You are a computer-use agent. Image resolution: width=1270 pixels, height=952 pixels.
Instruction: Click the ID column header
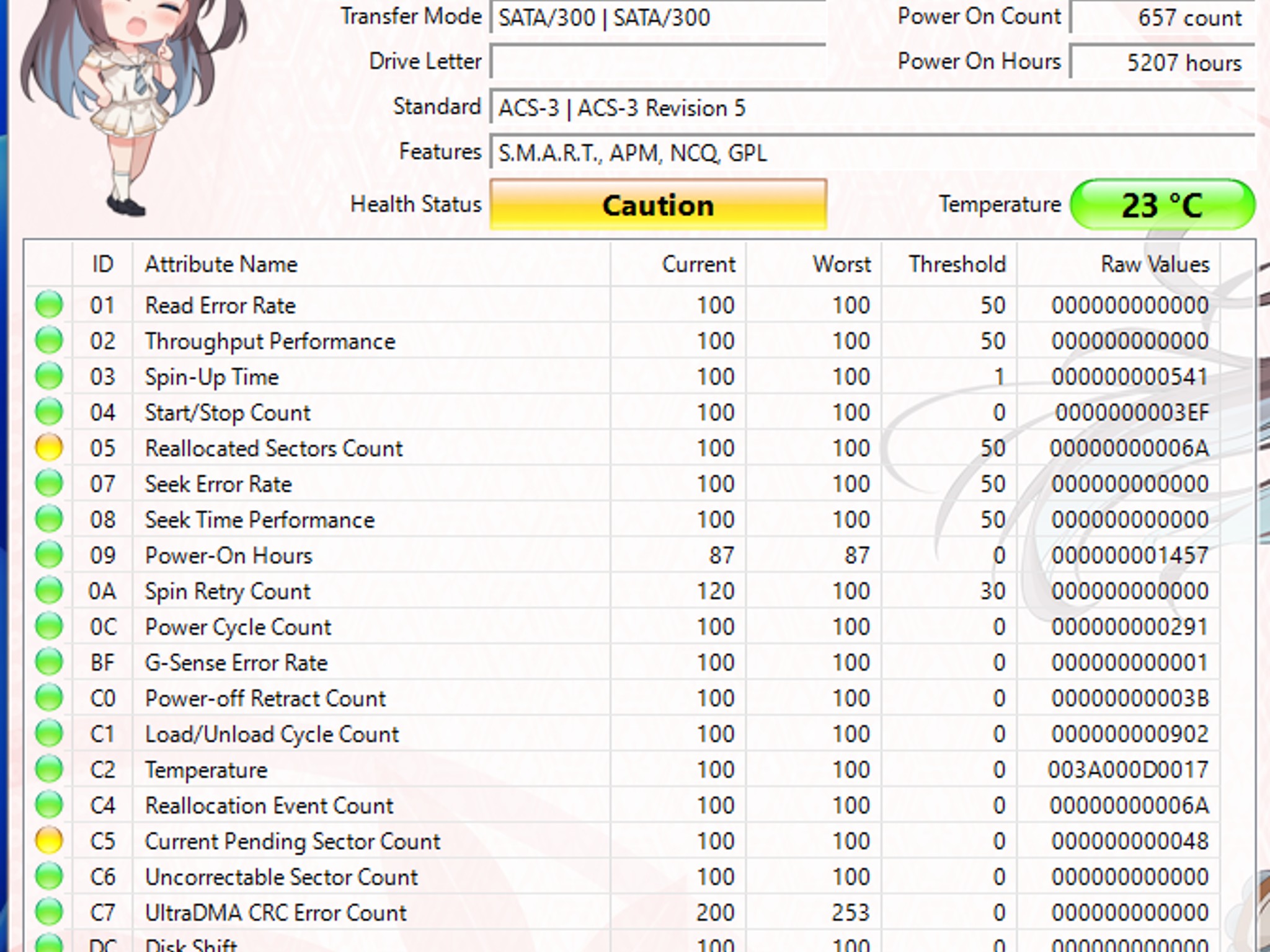pos(102,264)
